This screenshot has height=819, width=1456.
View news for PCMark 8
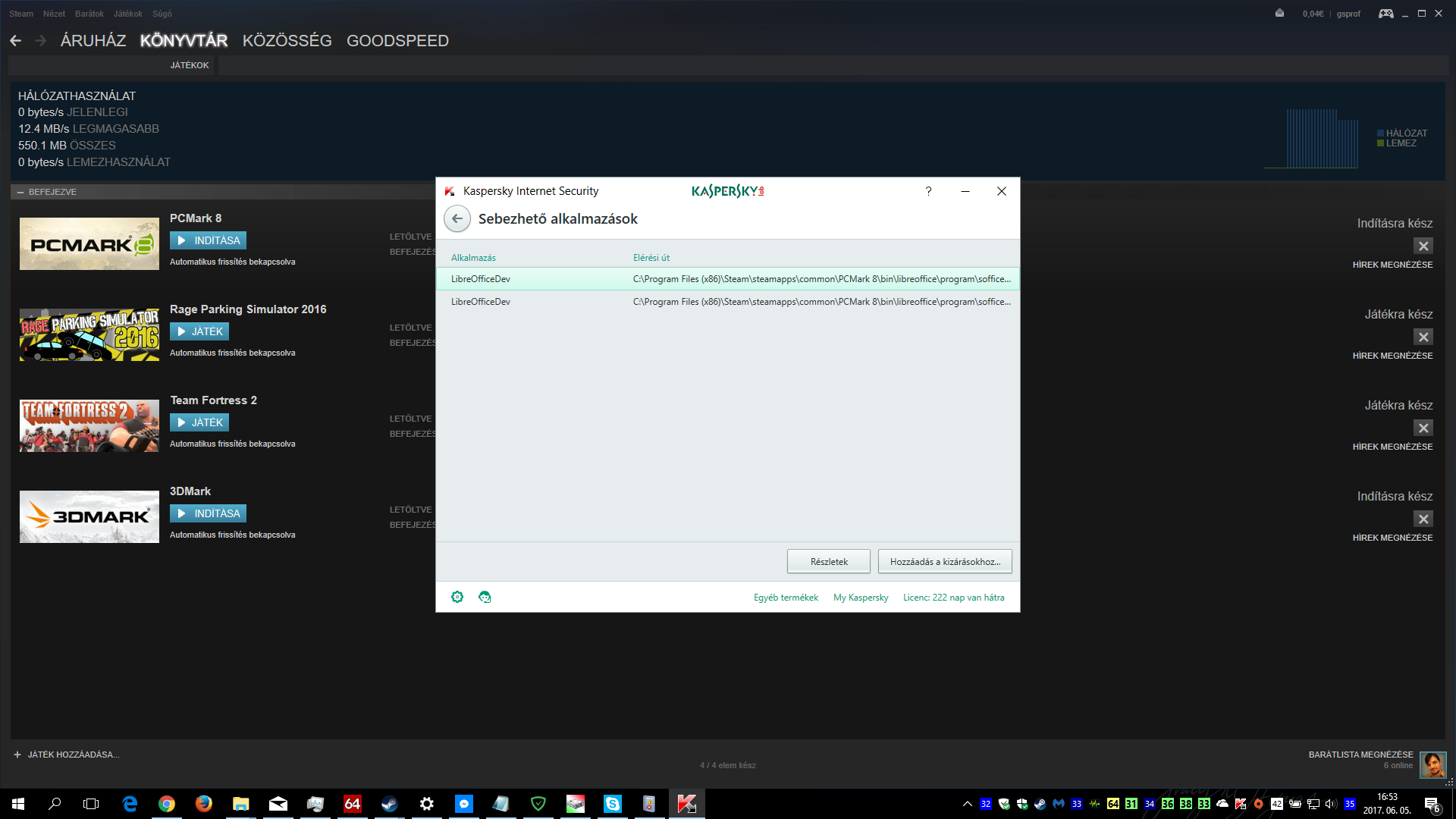(x=1392, y=265)
